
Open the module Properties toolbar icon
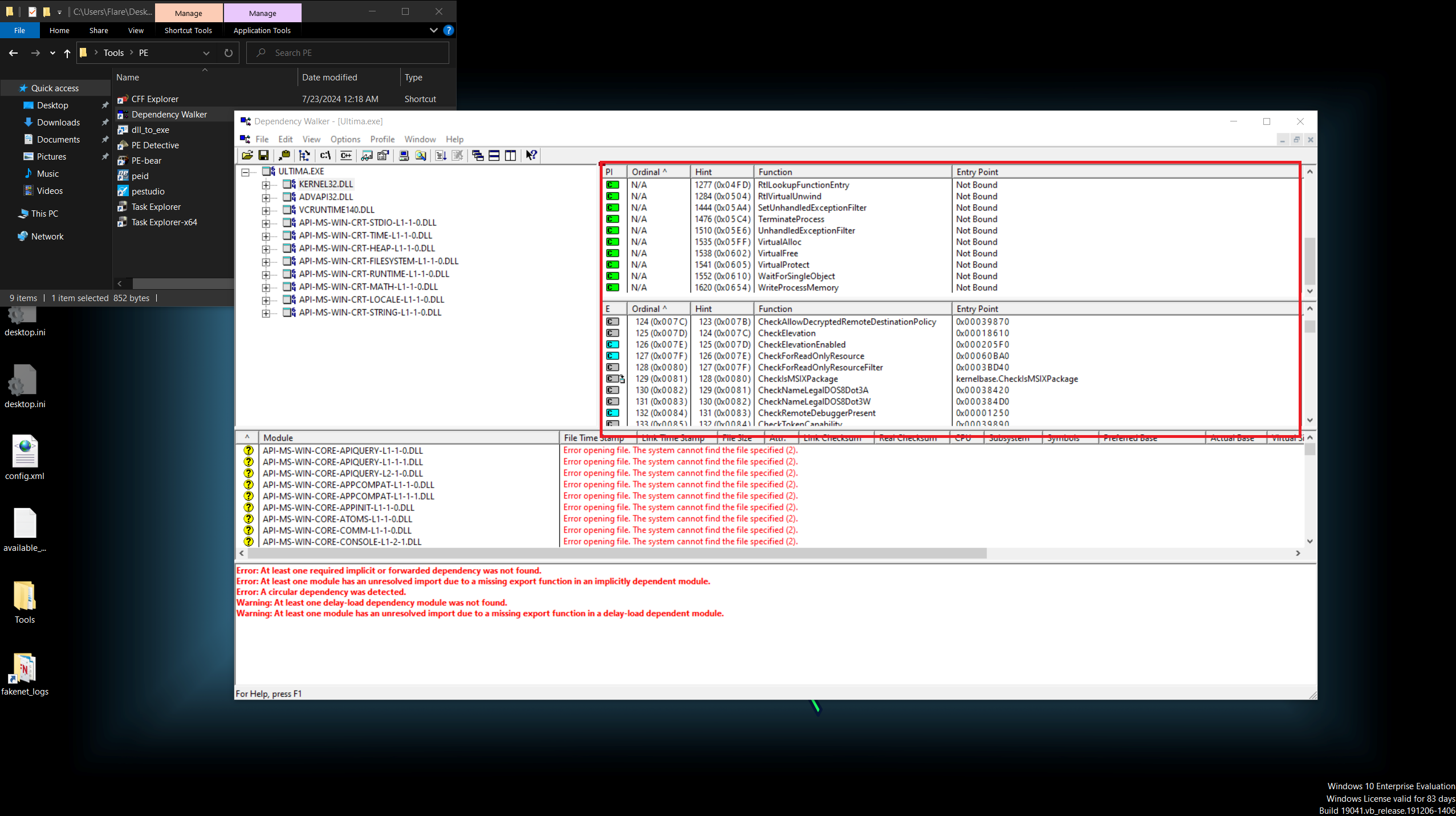tap(383, 155)
